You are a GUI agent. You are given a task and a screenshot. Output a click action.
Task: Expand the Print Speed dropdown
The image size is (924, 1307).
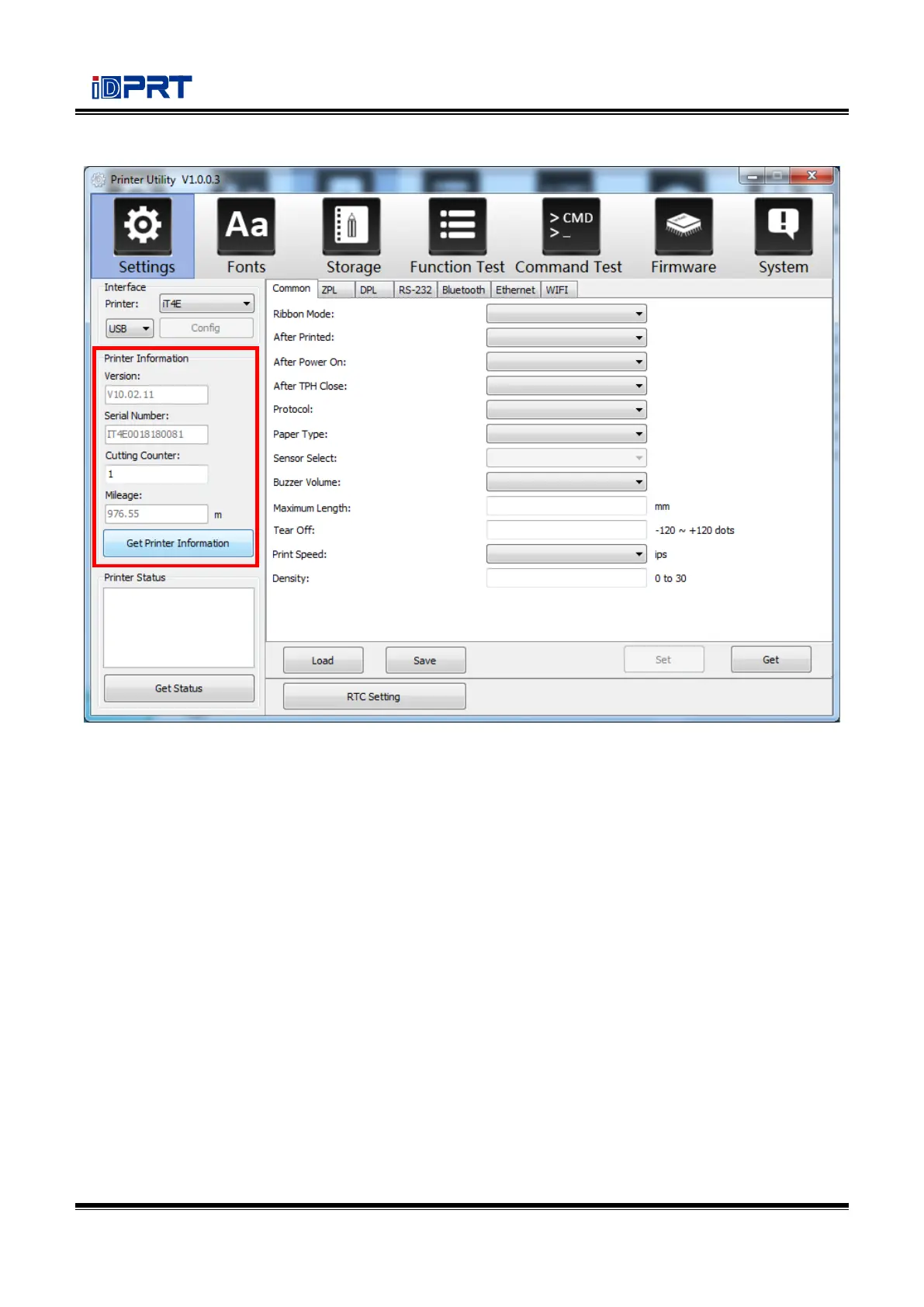[x=566, y=554]
